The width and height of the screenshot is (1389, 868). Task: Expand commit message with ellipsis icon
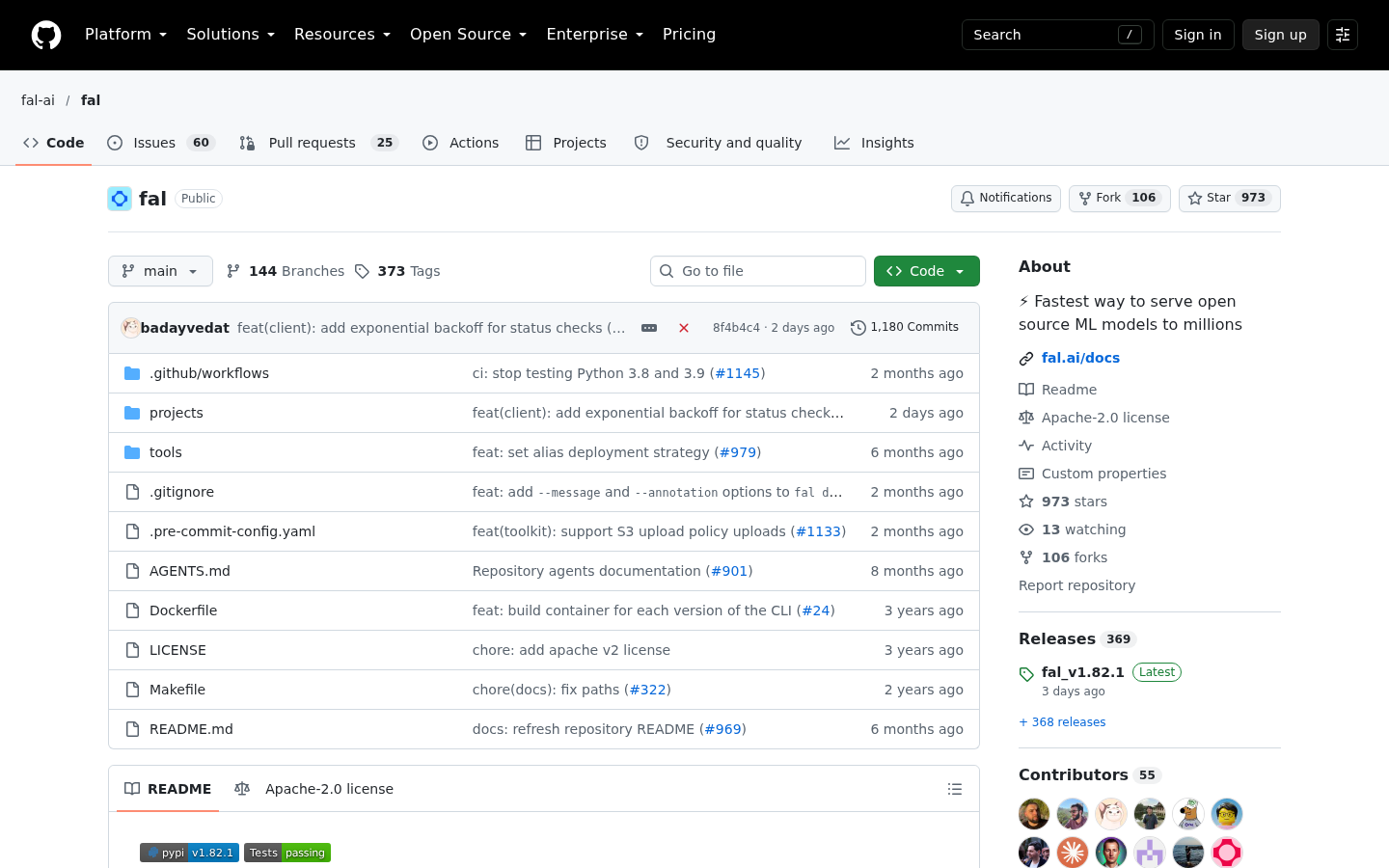pos(649,328)
